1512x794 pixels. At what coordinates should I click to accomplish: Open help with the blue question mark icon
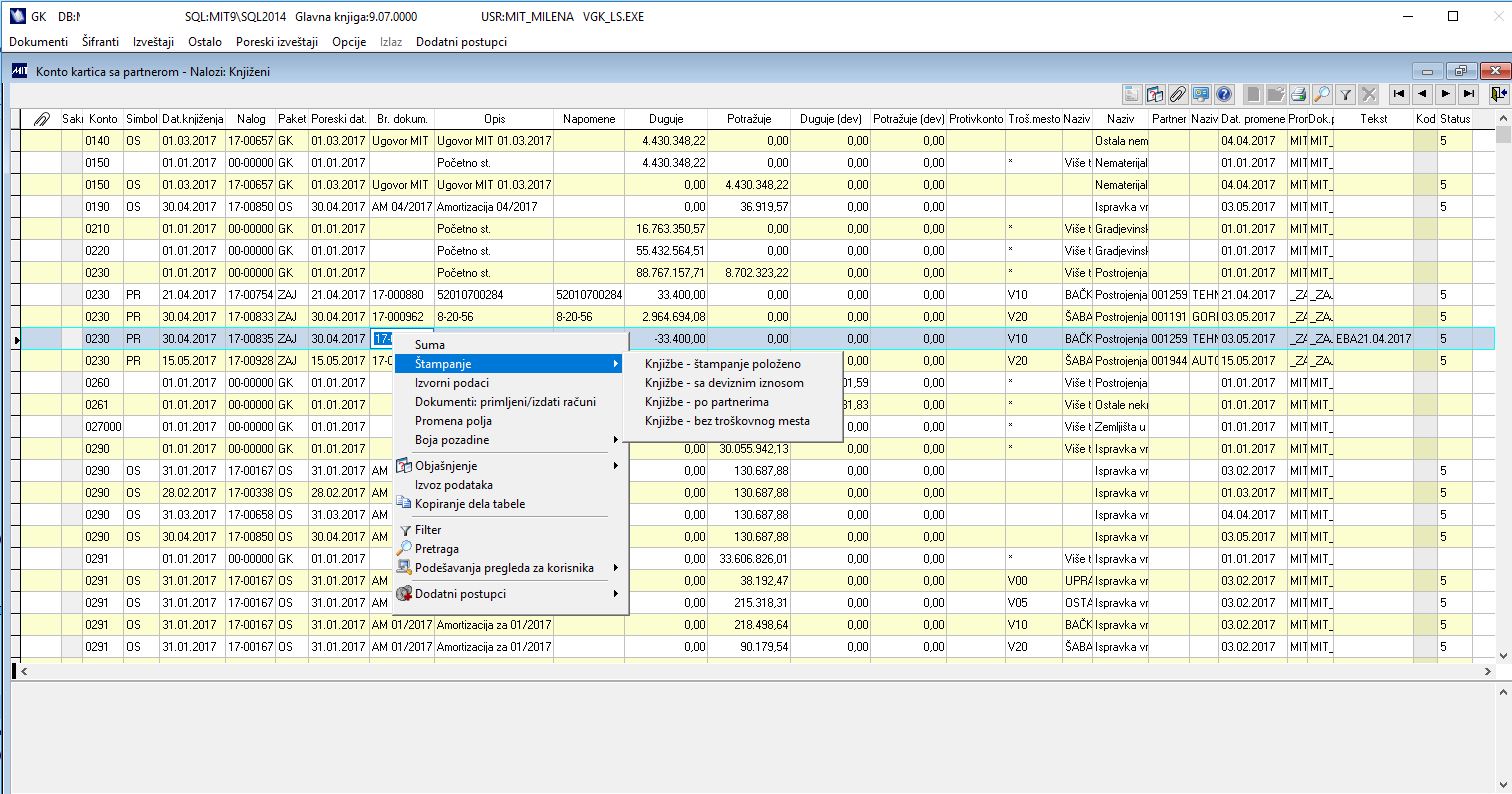tap(1224, 94)
